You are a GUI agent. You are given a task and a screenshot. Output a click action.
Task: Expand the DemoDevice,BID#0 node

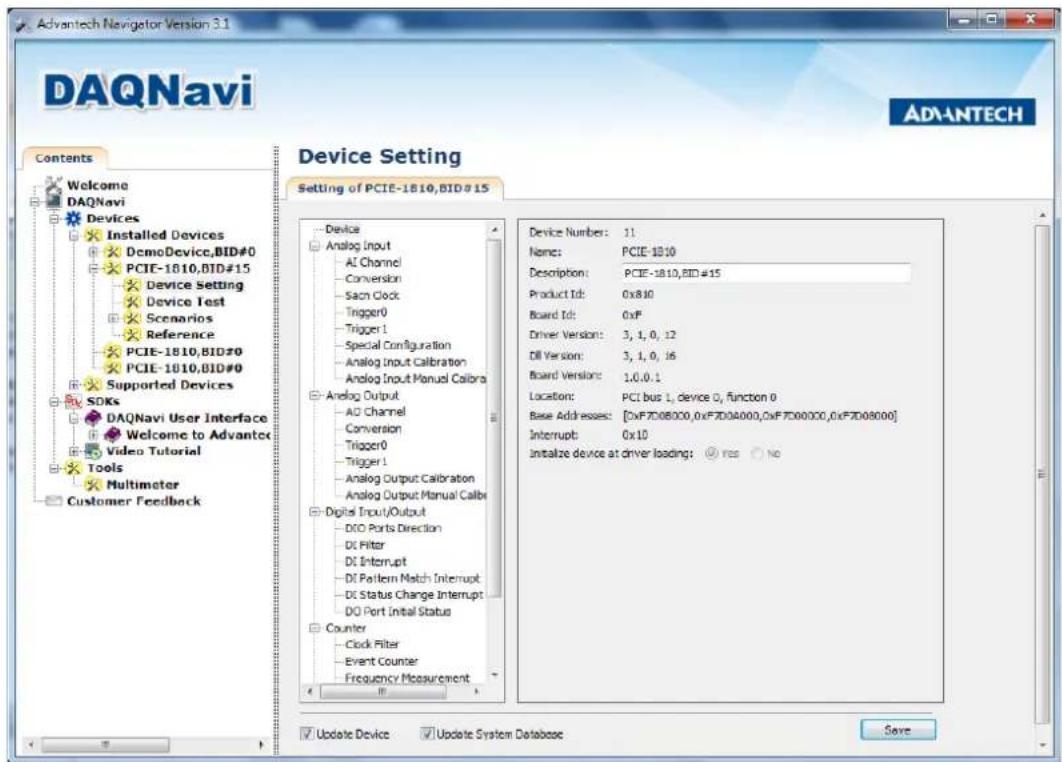pyautogui.click(x=93, y=252)
